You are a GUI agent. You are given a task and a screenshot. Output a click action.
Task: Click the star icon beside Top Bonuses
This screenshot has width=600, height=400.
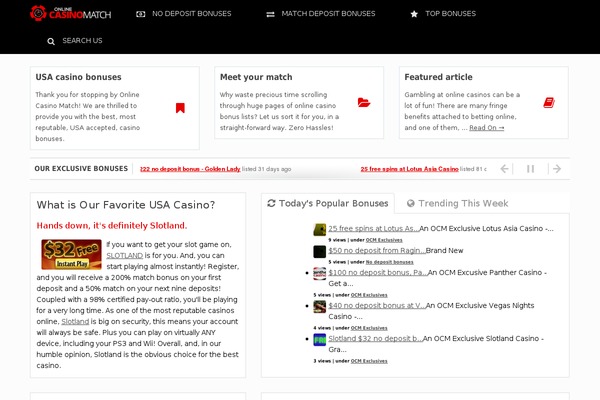(414, 14)
